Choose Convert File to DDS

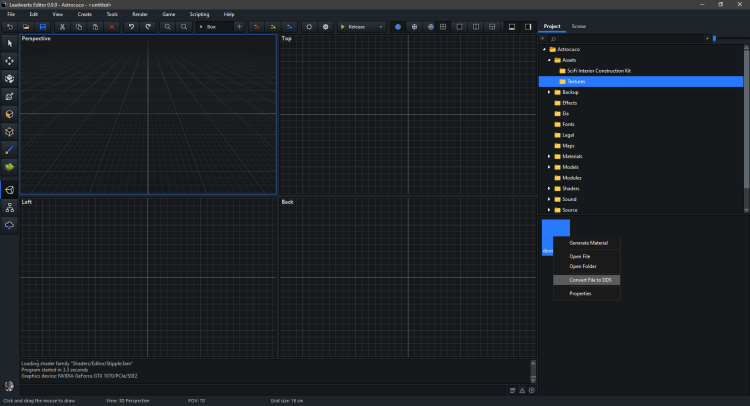pos(589,280)
